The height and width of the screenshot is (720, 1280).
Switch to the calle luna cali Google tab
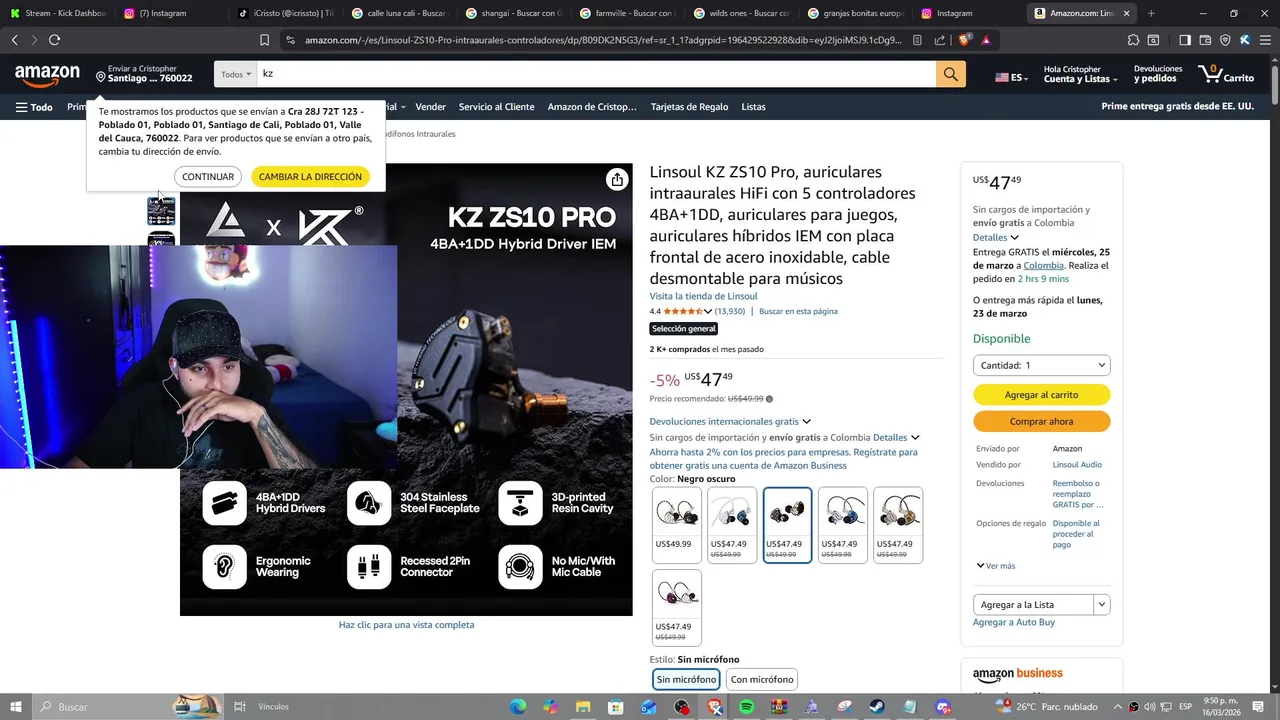(400, 13)
